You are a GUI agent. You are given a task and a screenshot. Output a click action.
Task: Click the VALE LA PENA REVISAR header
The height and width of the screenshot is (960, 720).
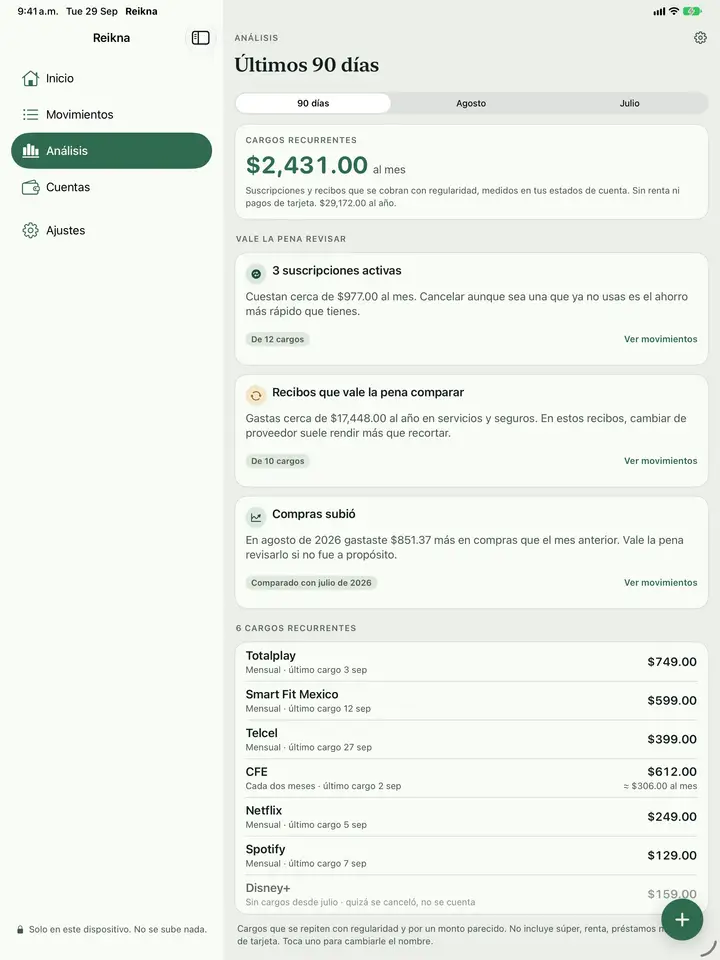(291, 239)
